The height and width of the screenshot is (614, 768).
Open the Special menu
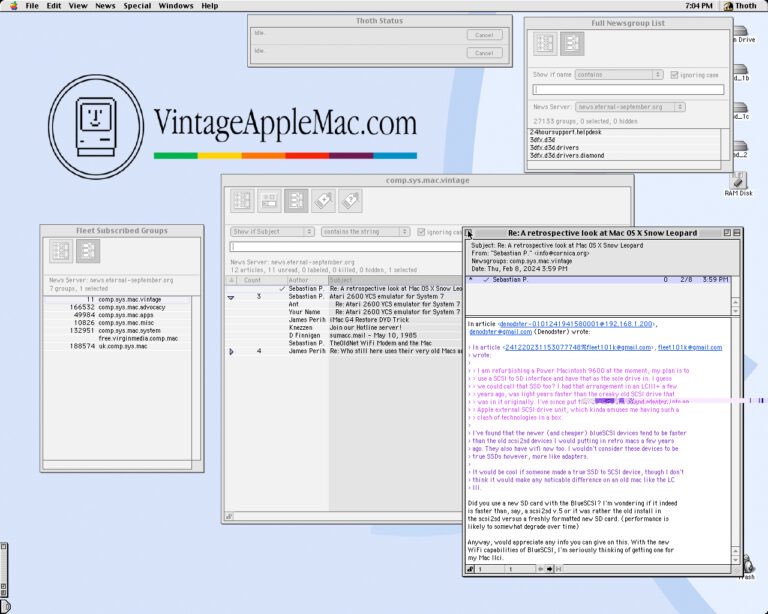137,6
